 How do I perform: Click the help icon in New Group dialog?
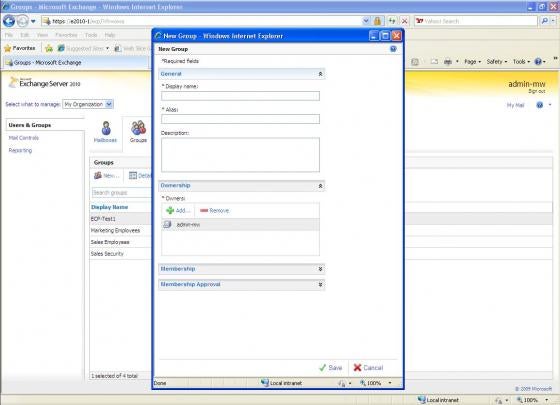tap(393, 49)
